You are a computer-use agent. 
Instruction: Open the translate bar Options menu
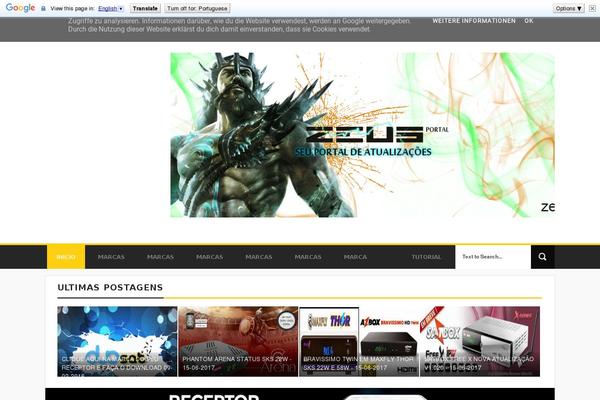tap(569, 8)
